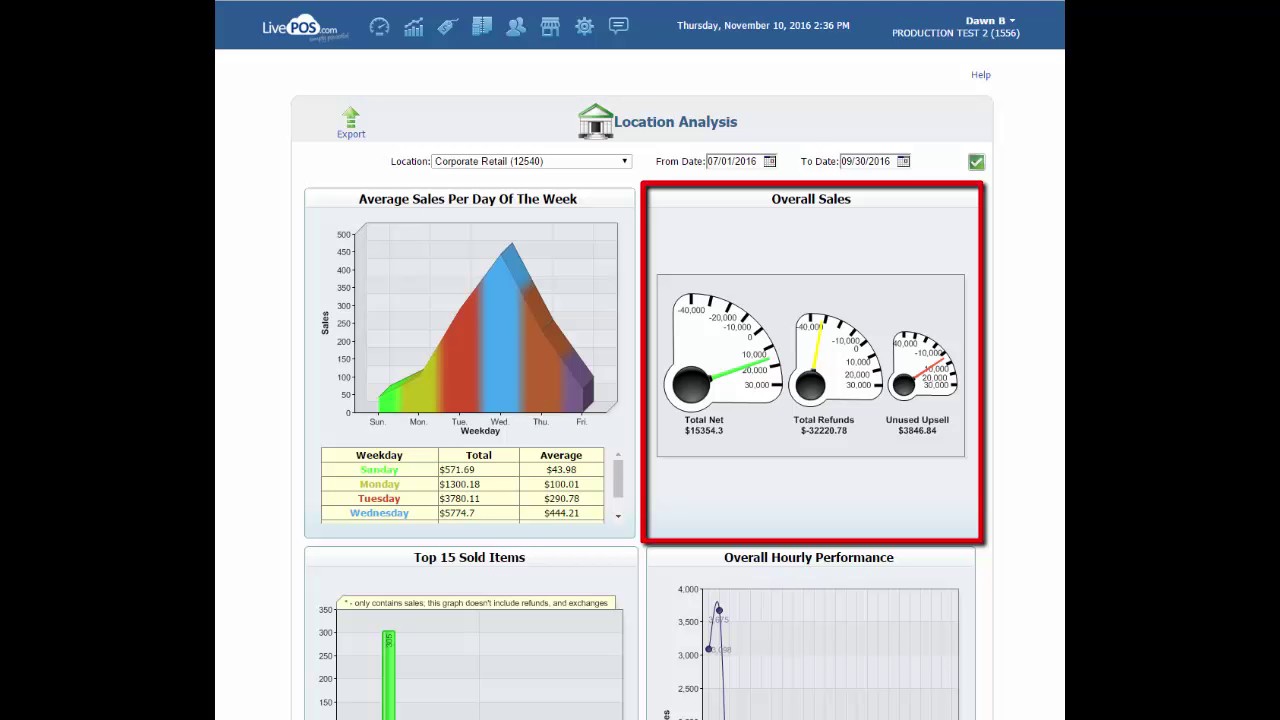Select the Wednesday row label
This screenshot has width=1280, height=720.
point(379,513)
